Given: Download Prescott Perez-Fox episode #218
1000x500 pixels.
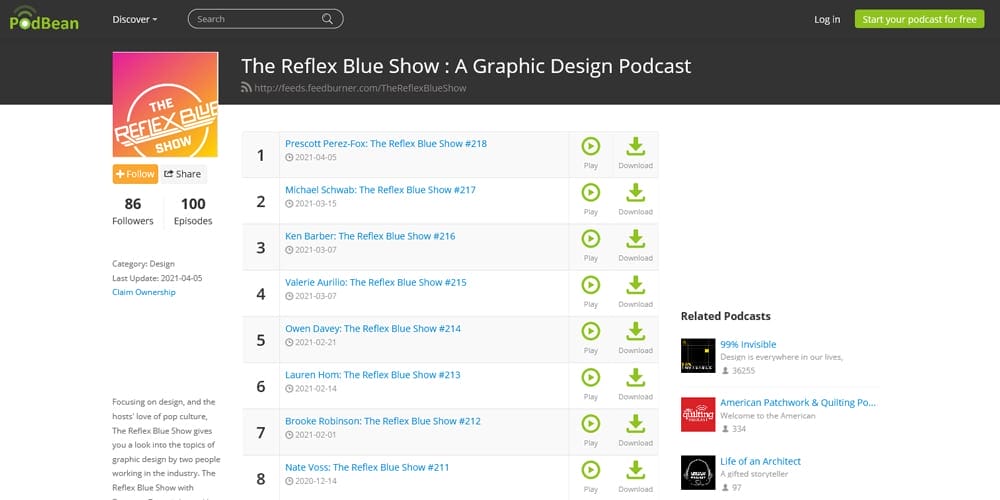Looking at the screenshot, I should (x=635, y=152).
